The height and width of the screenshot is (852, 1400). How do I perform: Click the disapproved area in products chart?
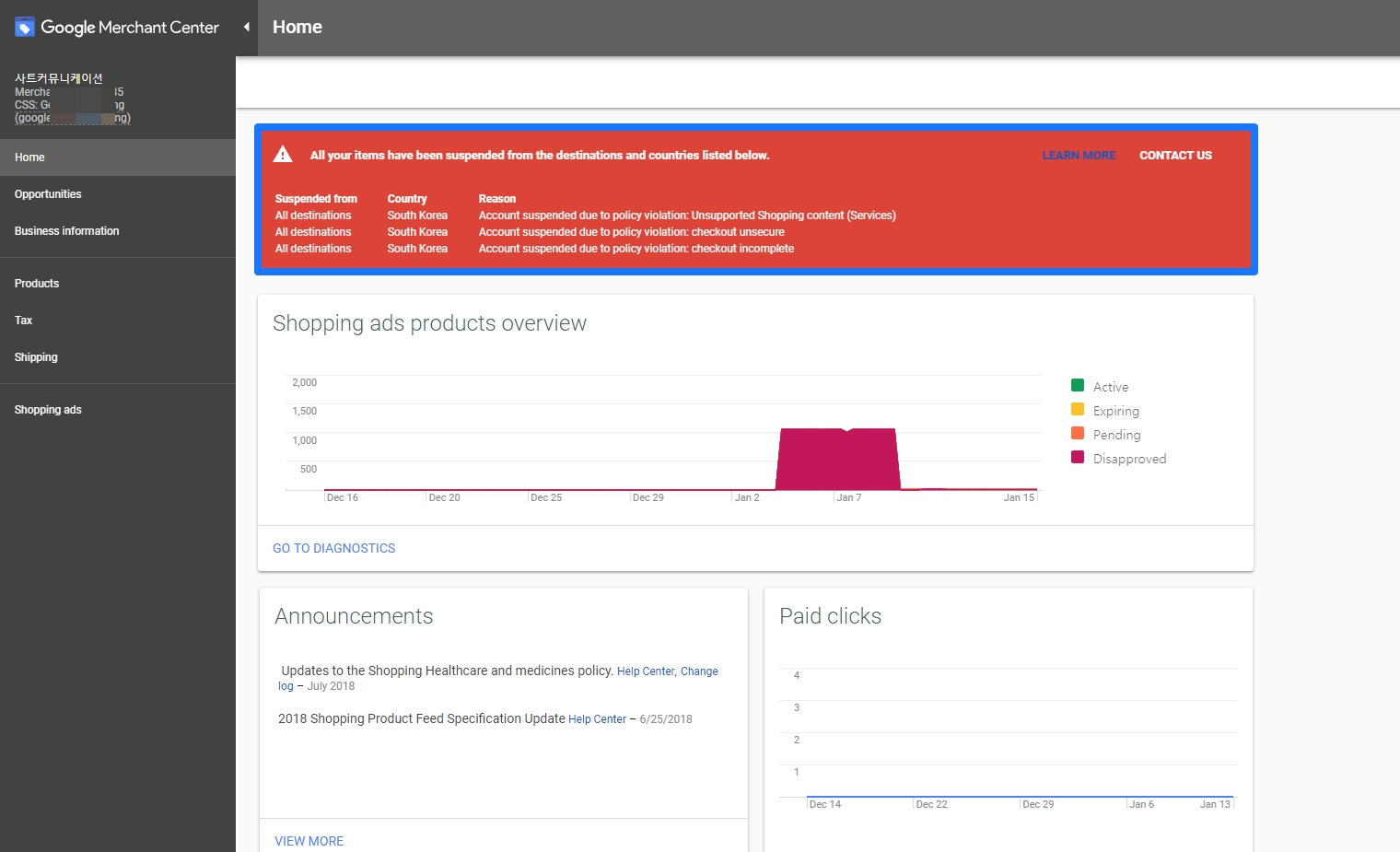pos(838,459)
